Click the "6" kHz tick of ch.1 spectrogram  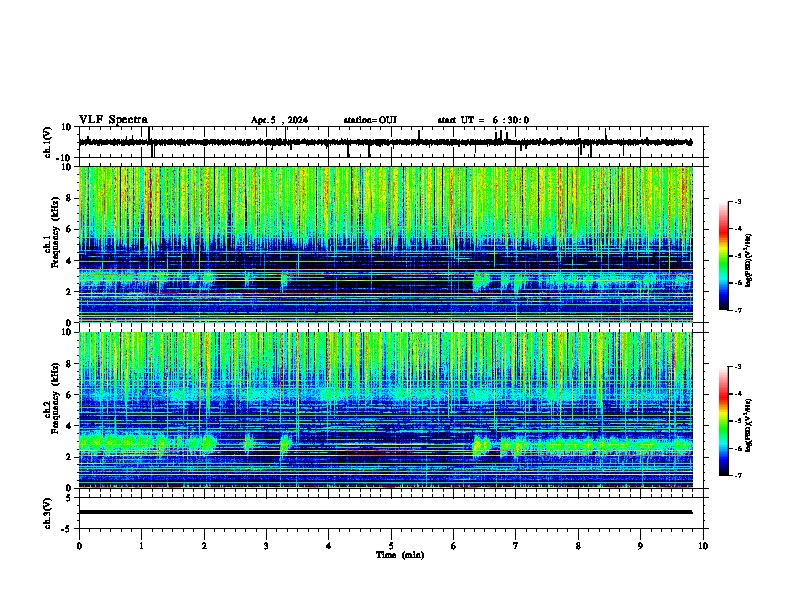[70, 229]
